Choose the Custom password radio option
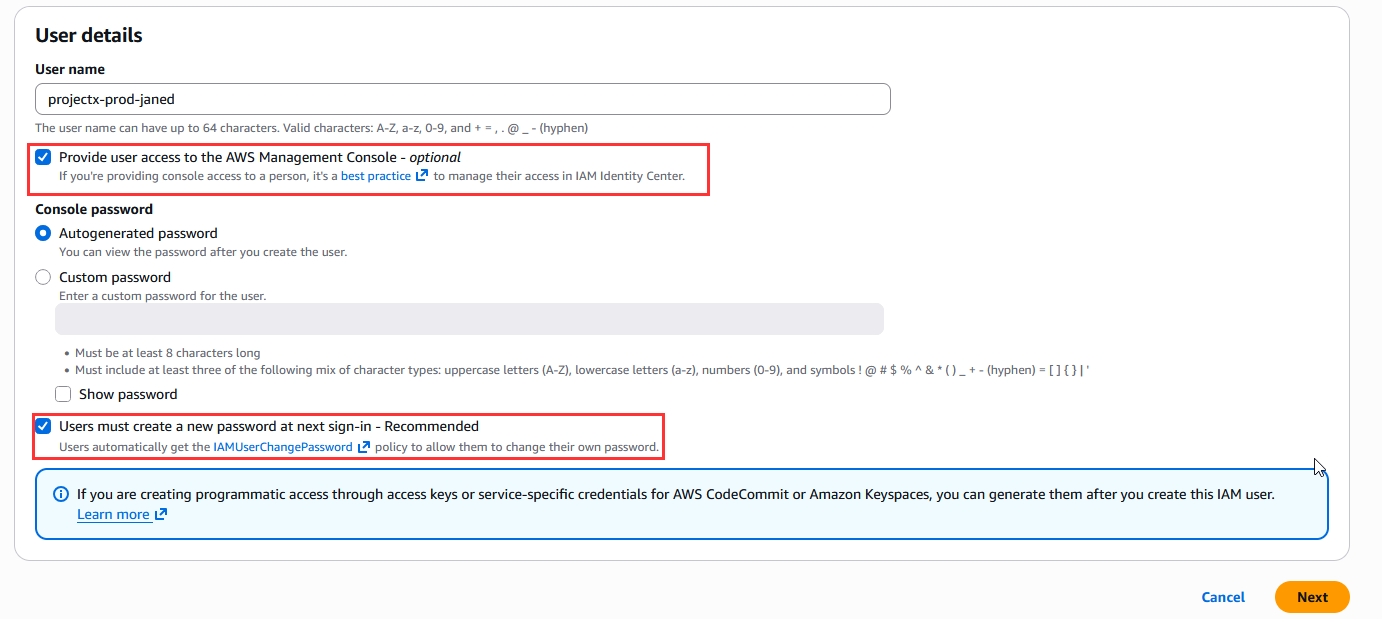The height and width of the screenshot is (619, 1382). click(x=43, y=277)
